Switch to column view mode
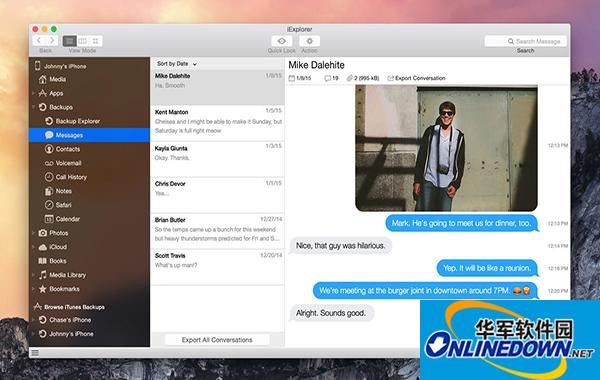Viewport: 600px width, 380px height. point(82,41)
